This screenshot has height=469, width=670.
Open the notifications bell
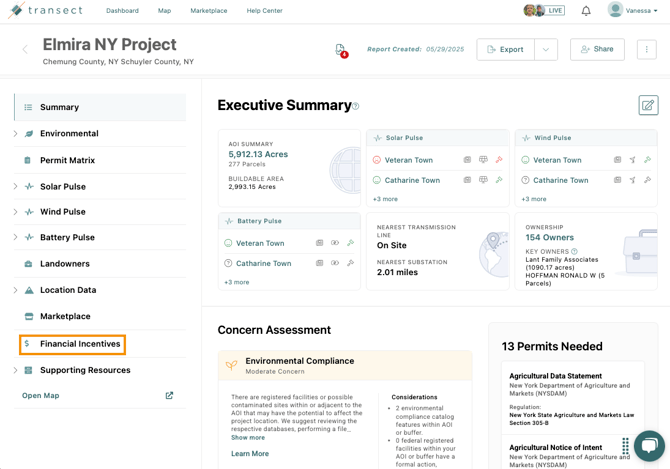586,11
